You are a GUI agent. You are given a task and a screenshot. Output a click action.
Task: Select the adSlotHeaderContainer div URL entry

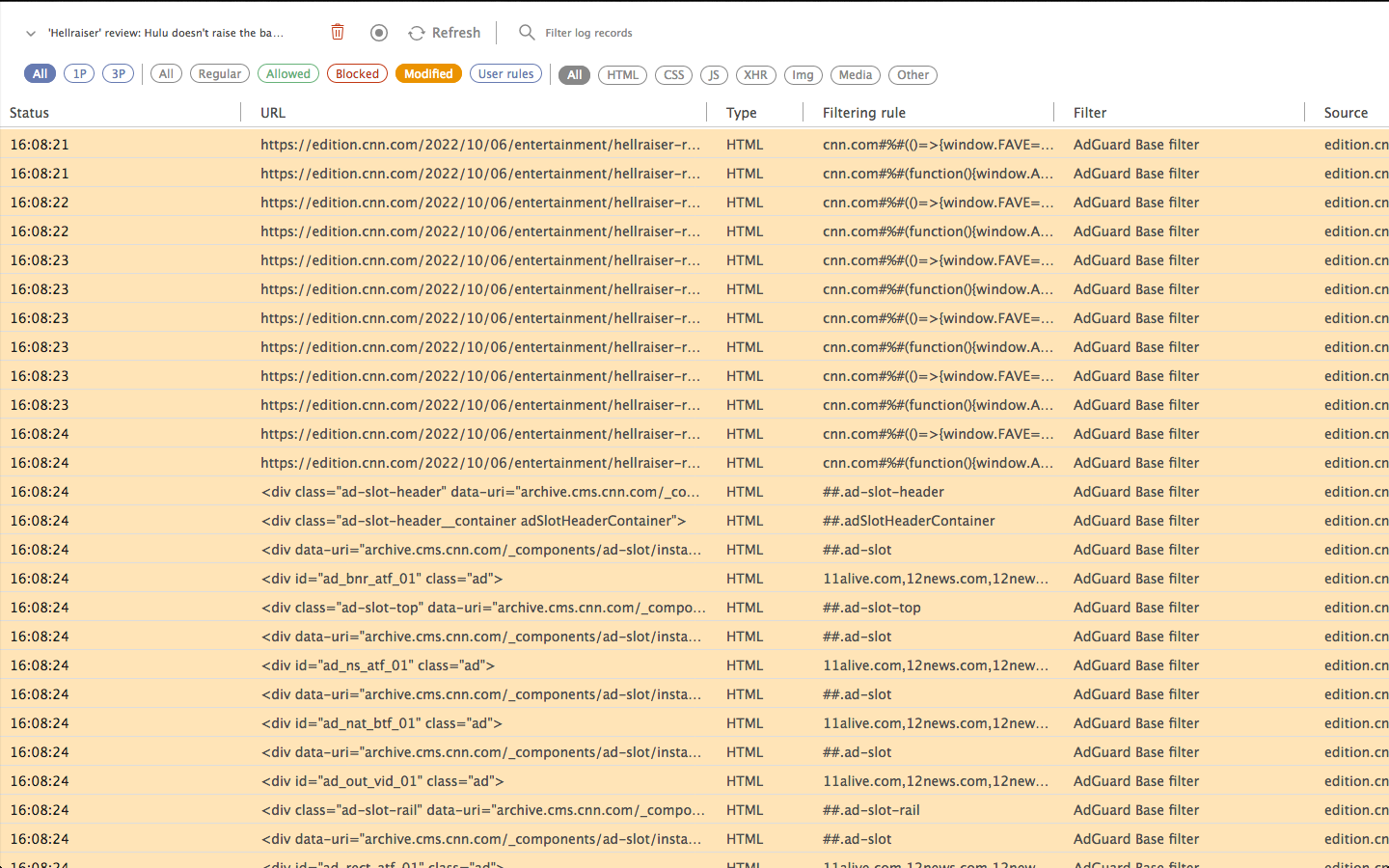(473, 520)
